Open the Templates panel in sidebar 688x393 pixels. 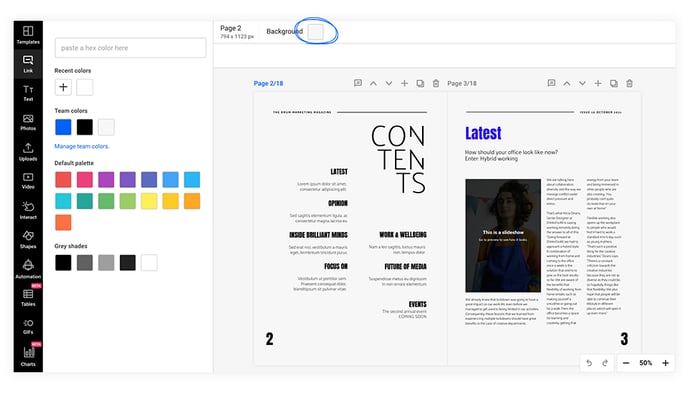[x=28, y=35]
